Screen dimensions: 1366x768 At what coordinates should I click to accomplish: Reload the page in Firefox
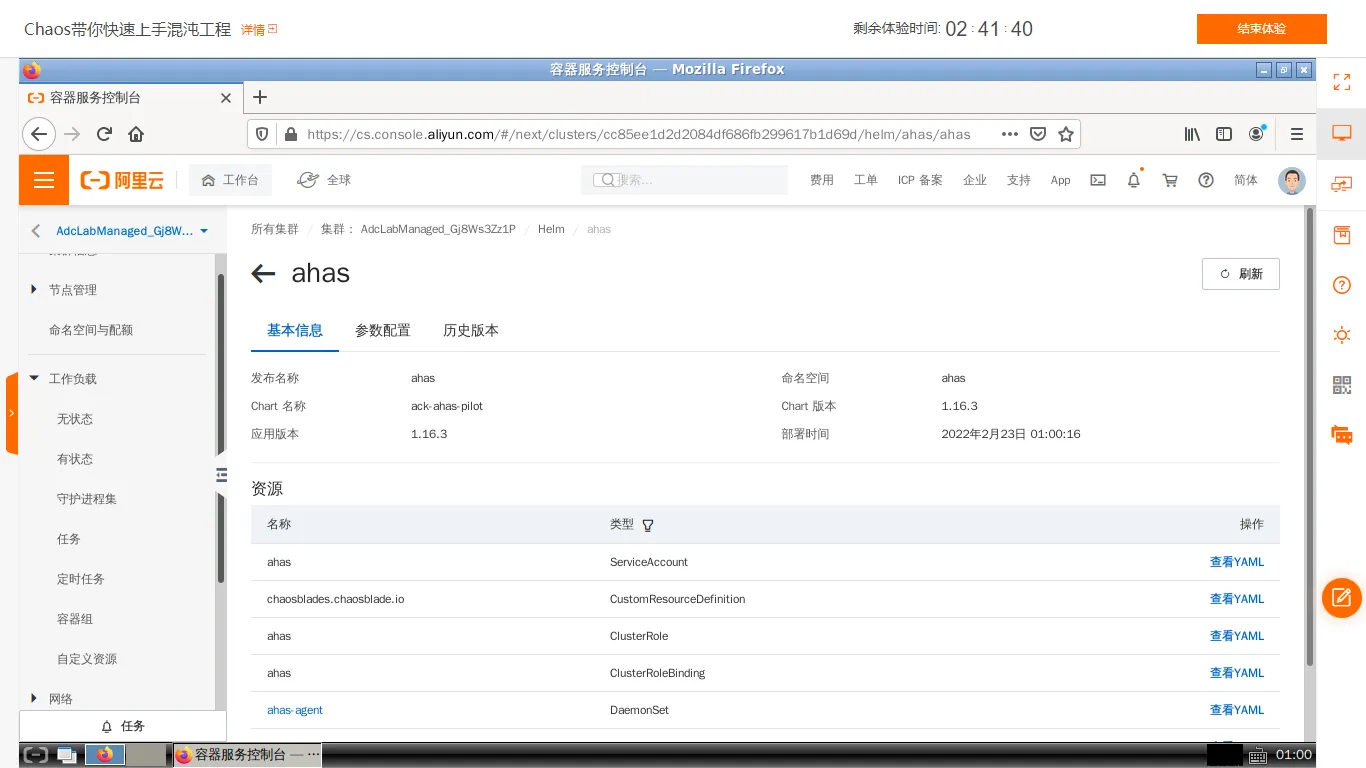pyautogui.click(x=104, y=134)
